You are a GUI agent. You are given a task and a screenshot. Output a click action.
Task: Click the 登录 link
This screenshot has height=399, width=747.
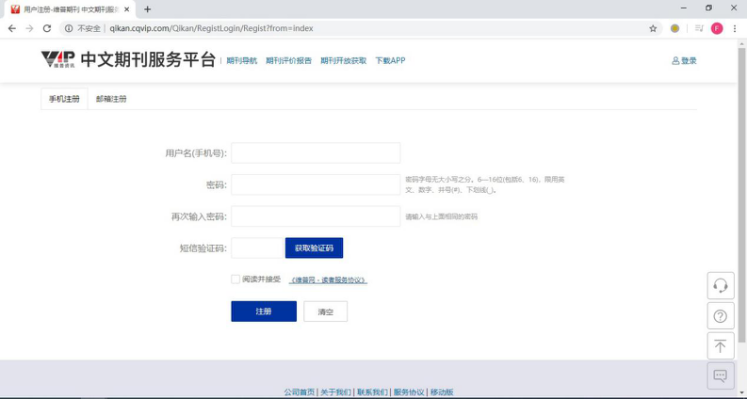pyautogui.click(x=684, y=60)
